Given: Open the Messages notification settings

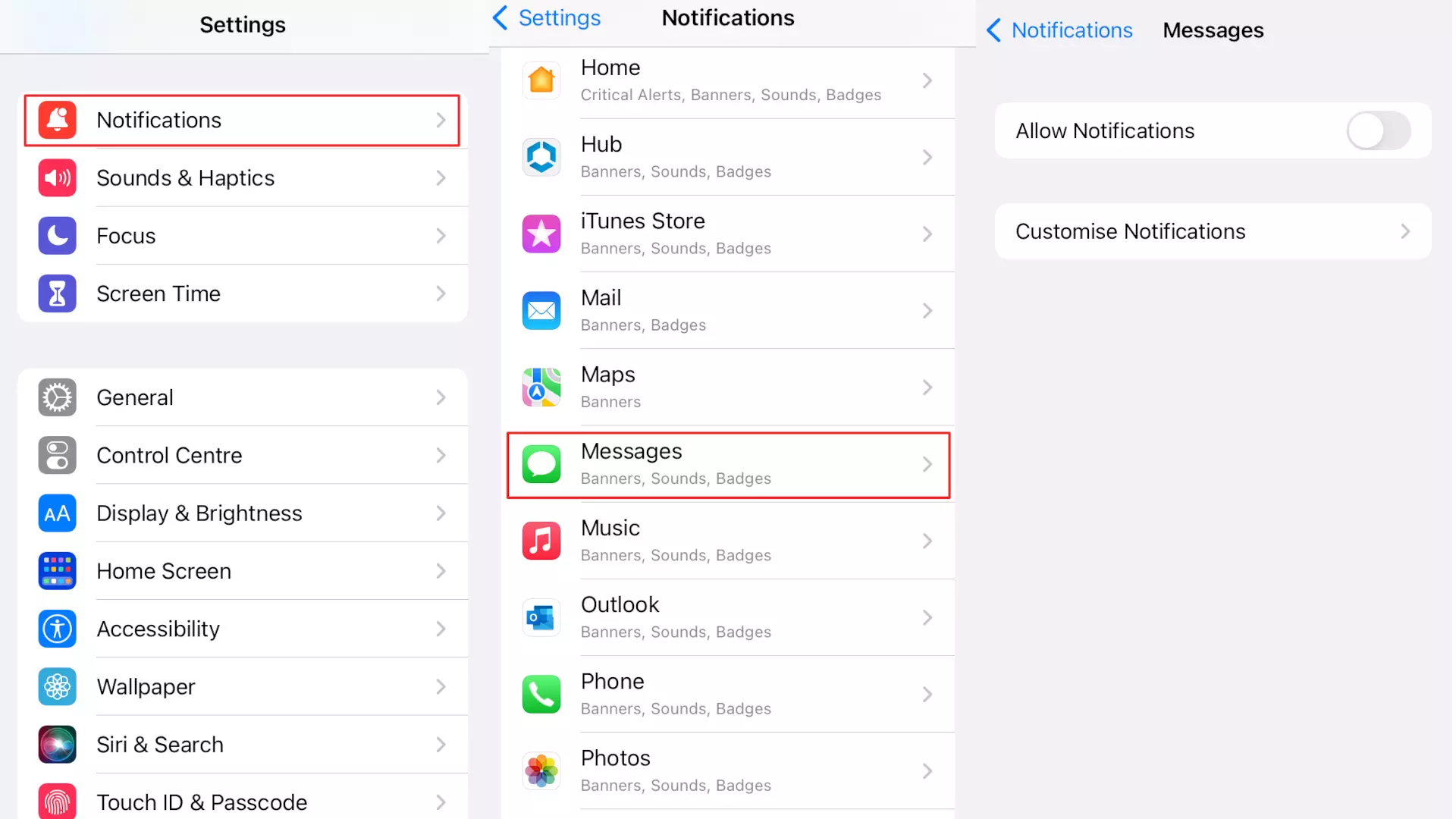Looking at the screenshot, I should click(x=728, y=463).
